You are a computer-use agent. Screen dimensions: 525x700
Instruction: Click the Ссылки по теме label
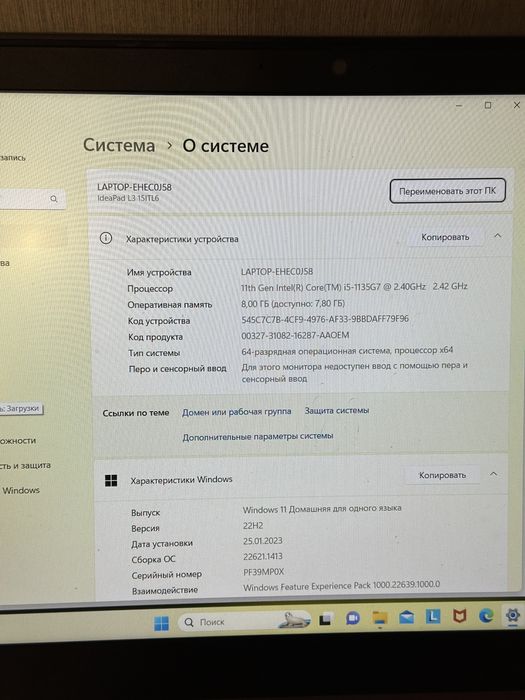[136, 413]
